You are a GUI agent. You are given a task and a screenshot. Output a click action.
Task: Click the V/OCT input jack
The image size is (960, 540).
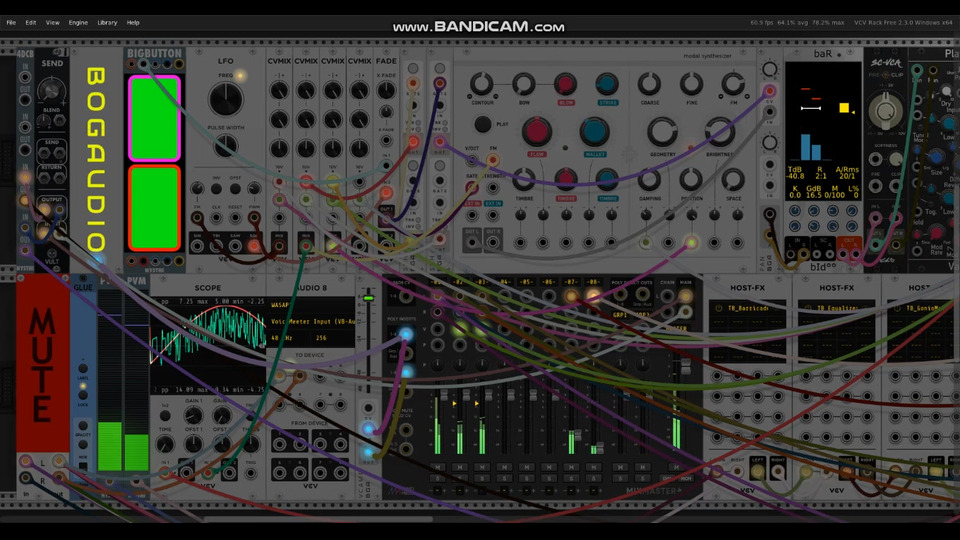tap(471, 161)
